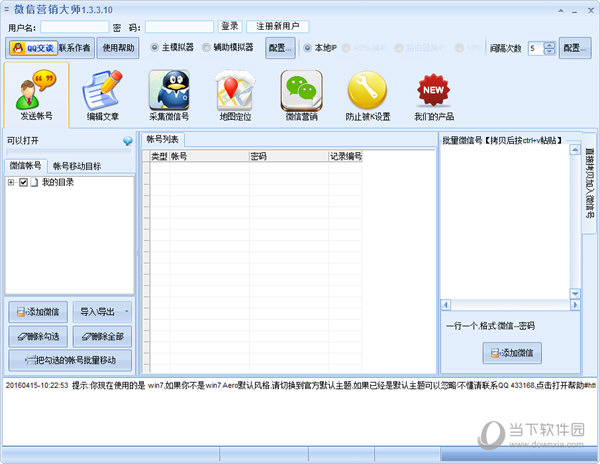Image resolution: width=600 pixels, height=464 pixels.
Task: Click the 密码 password input field
Action: pyautogui.click(x=179, y=27)
